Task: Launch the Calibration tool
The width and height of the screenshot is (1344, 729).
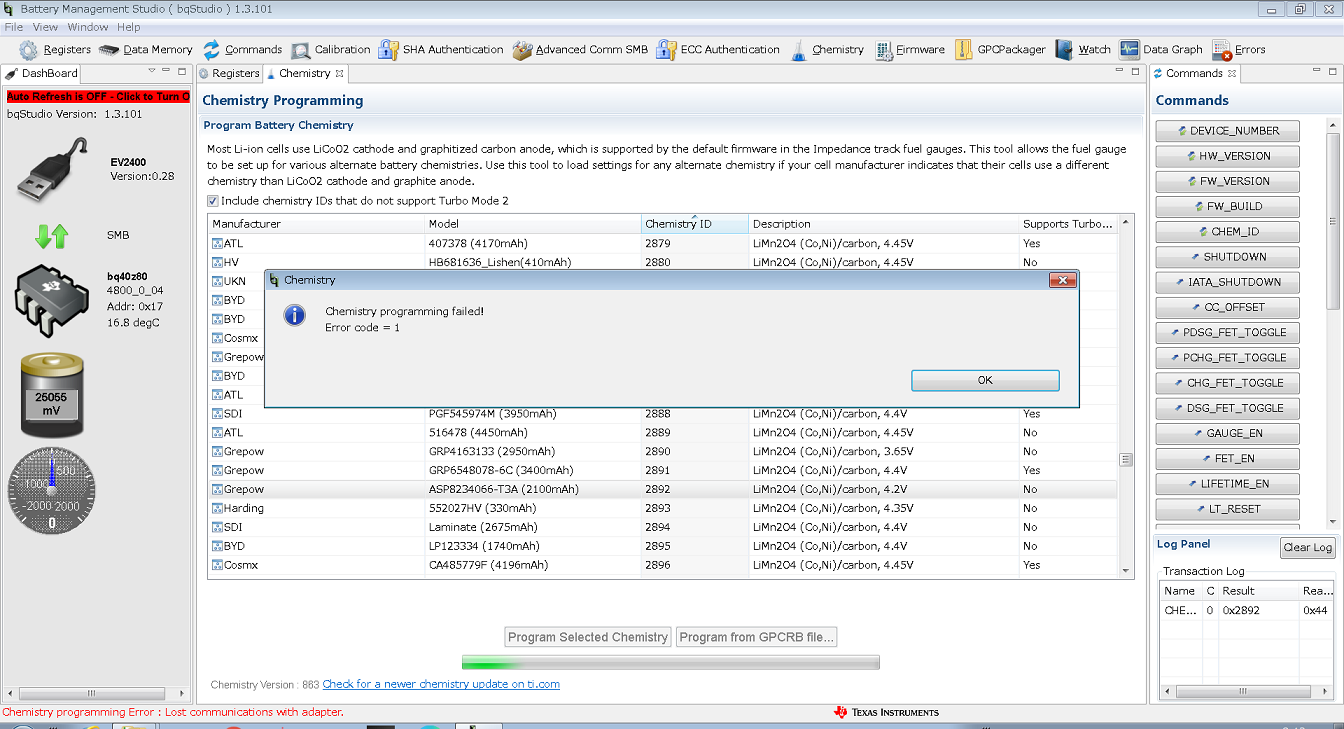Action: (x=331, y=50)
